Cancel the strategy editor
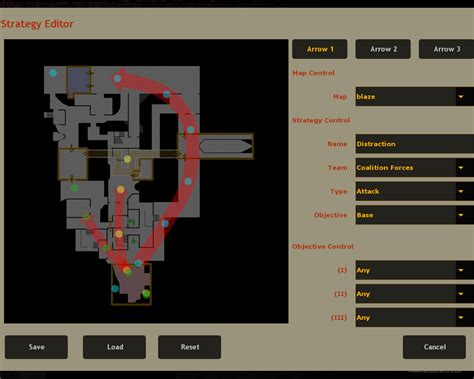The height and width of the screenshot is (379, 474). click(x=434, y=347)
